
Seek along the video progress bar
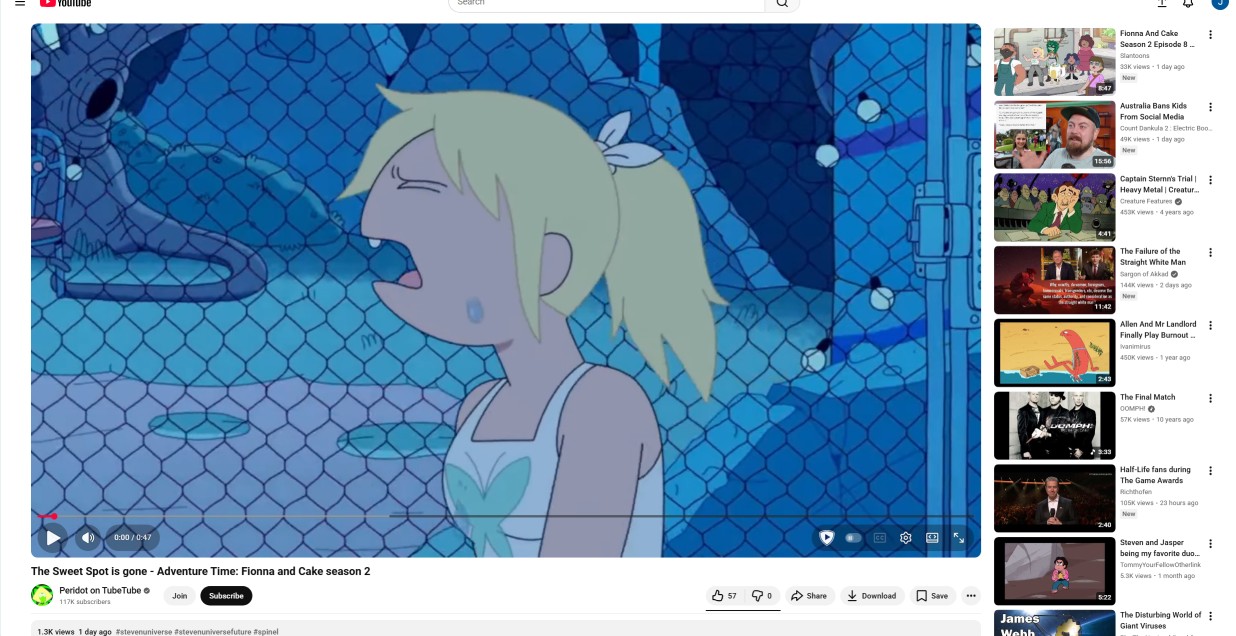tap(505, 516)
